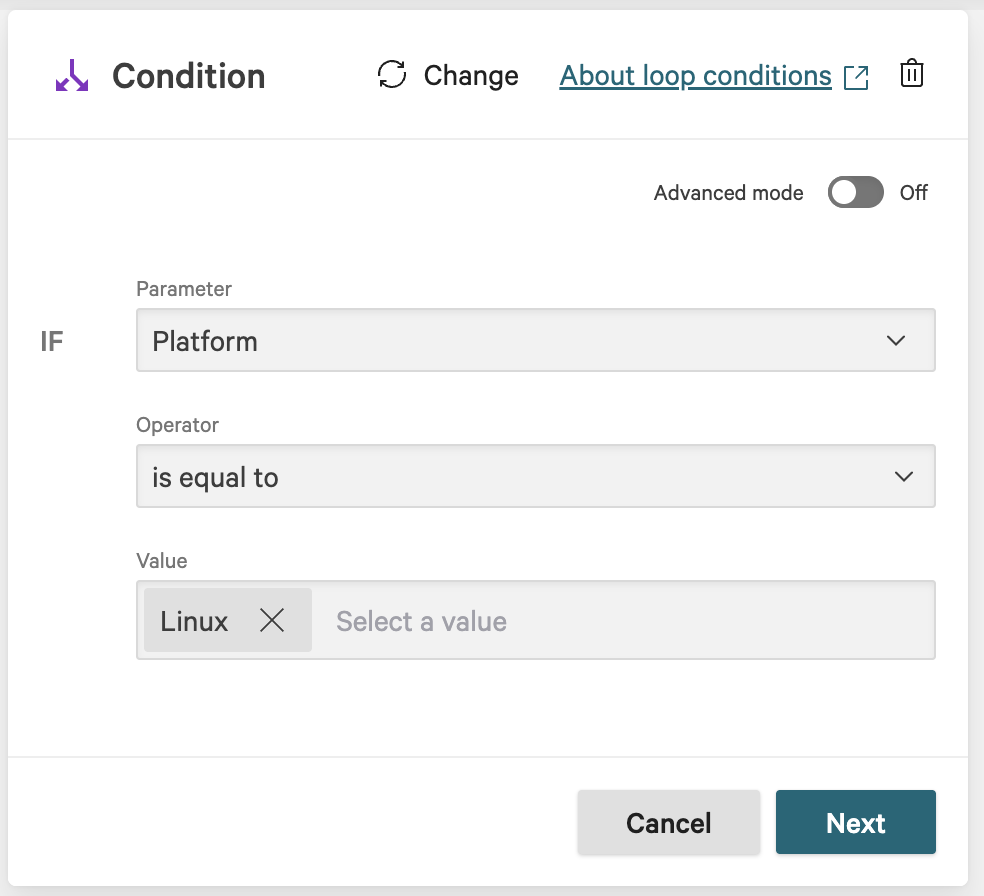
Task: Click the chevron arrow in the Operator field
Action: point(904,477)
